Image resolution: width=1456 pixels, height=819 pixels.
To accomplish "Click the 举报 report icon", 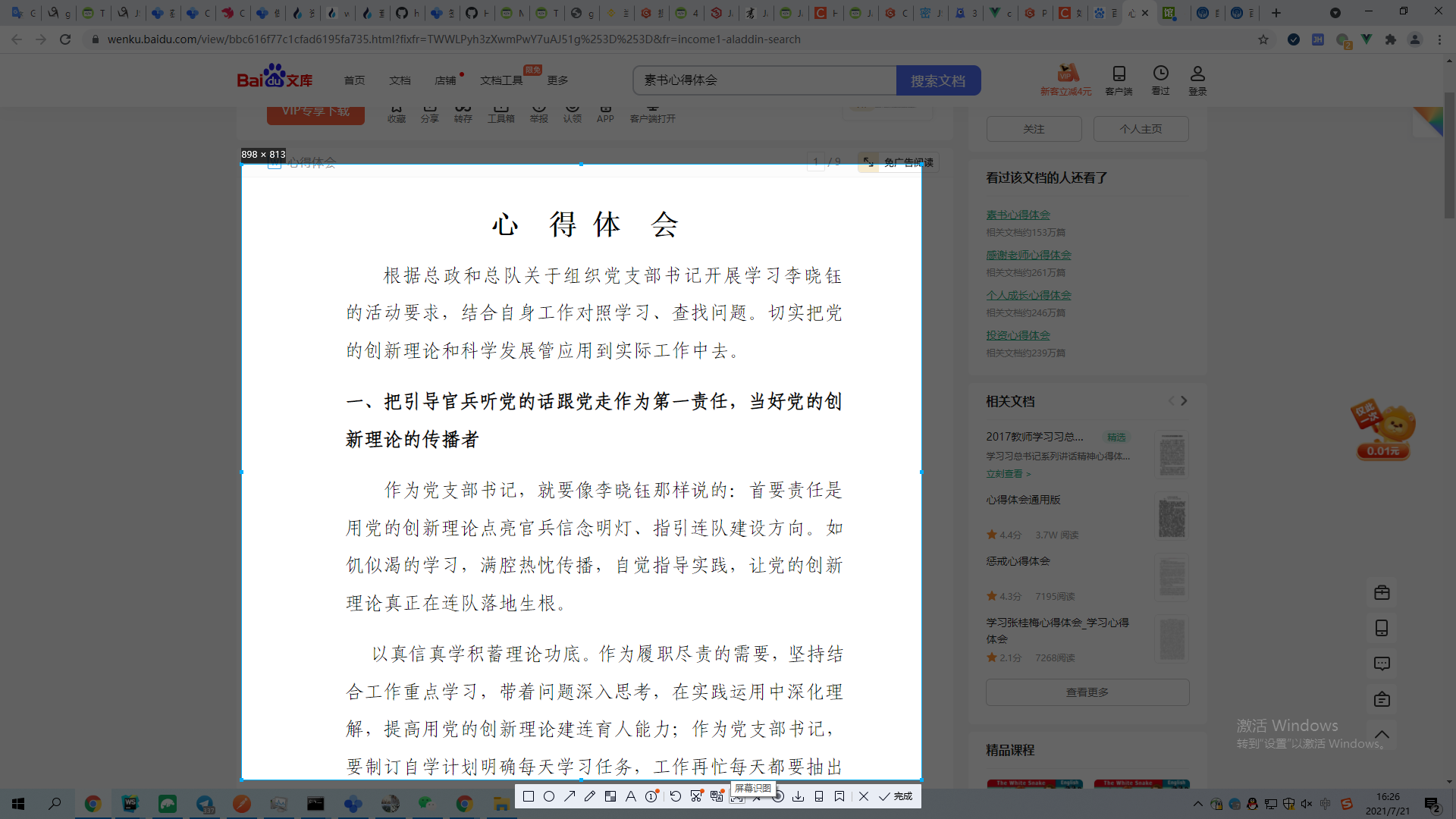I will (539, 113).
